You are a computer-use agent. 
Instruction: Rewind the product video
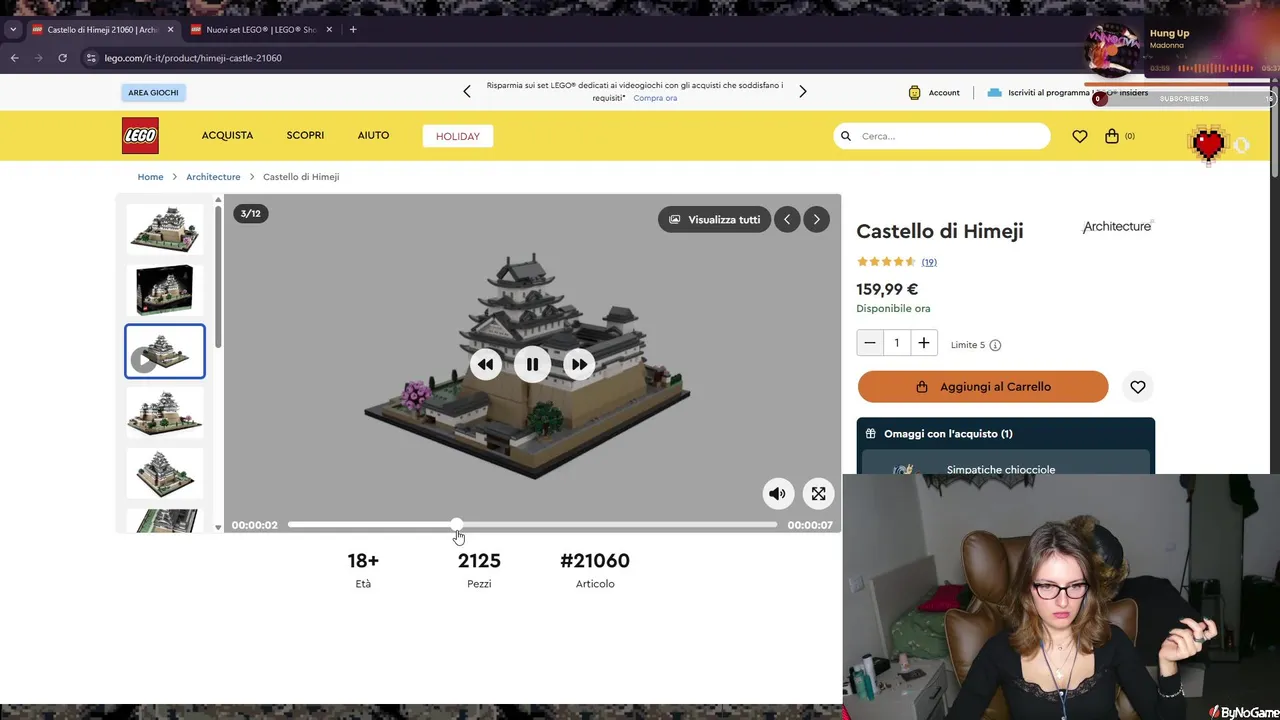(x=486, y=365)
